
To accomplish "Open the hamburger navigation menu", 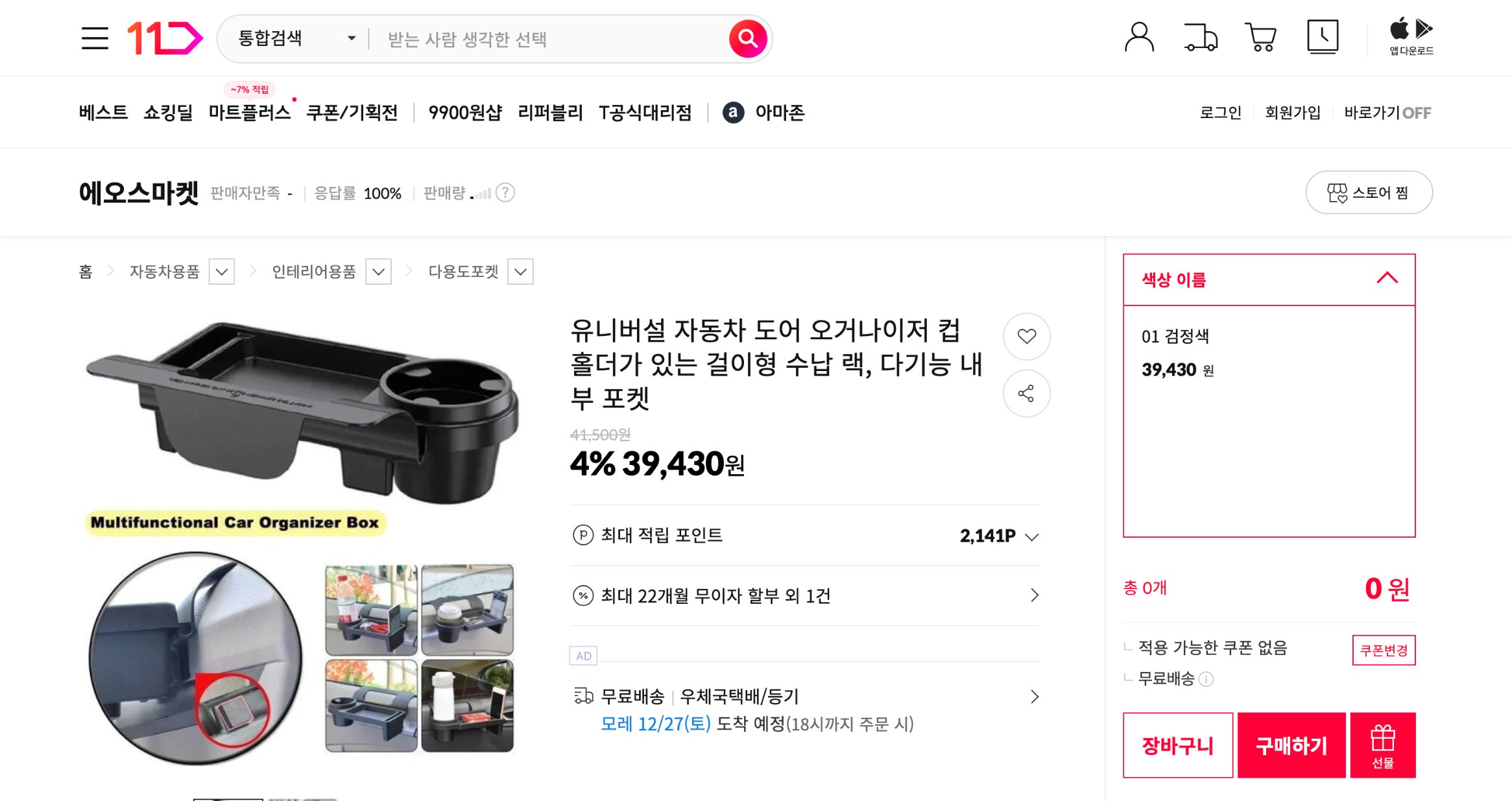I will click(x=96, y=38).
